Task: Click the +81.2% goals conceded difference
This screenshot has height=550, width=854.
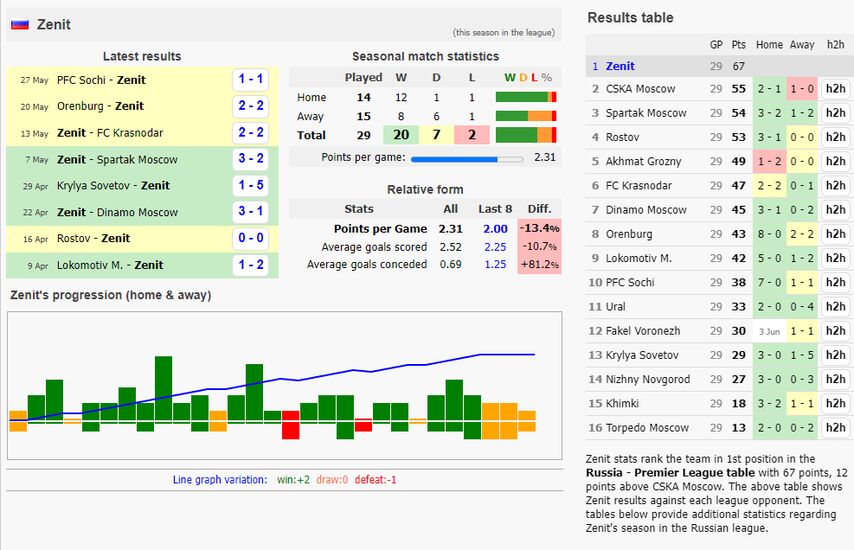Action: [539, 265]
